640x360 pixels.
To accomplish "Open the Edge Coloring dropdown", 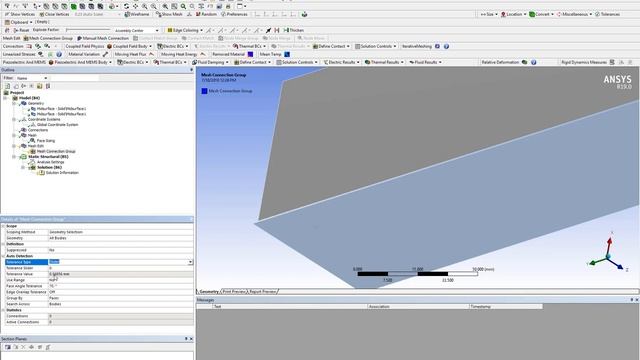I will 185,30.
